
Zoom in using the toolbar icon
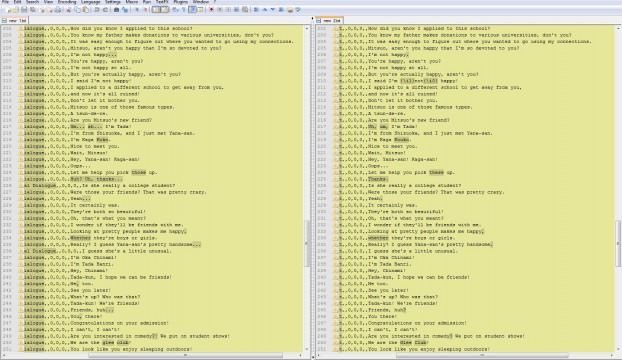click(137, 10)
